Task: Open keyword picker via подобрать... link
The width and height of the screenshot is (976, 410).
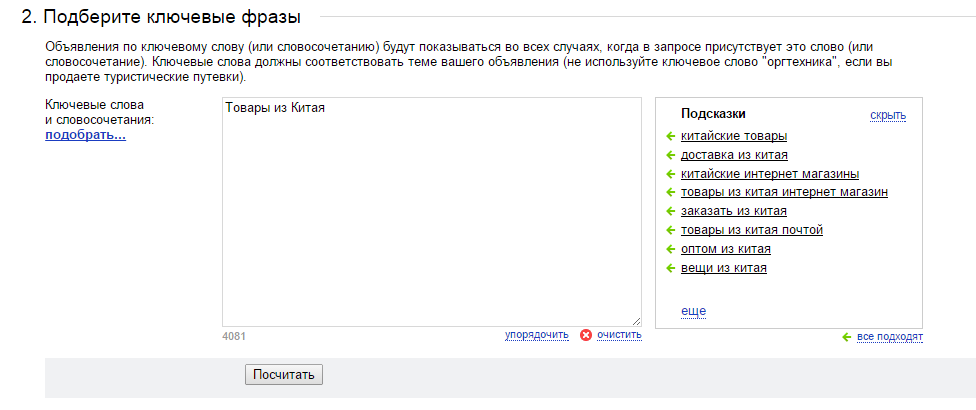Action: (85, 136)
